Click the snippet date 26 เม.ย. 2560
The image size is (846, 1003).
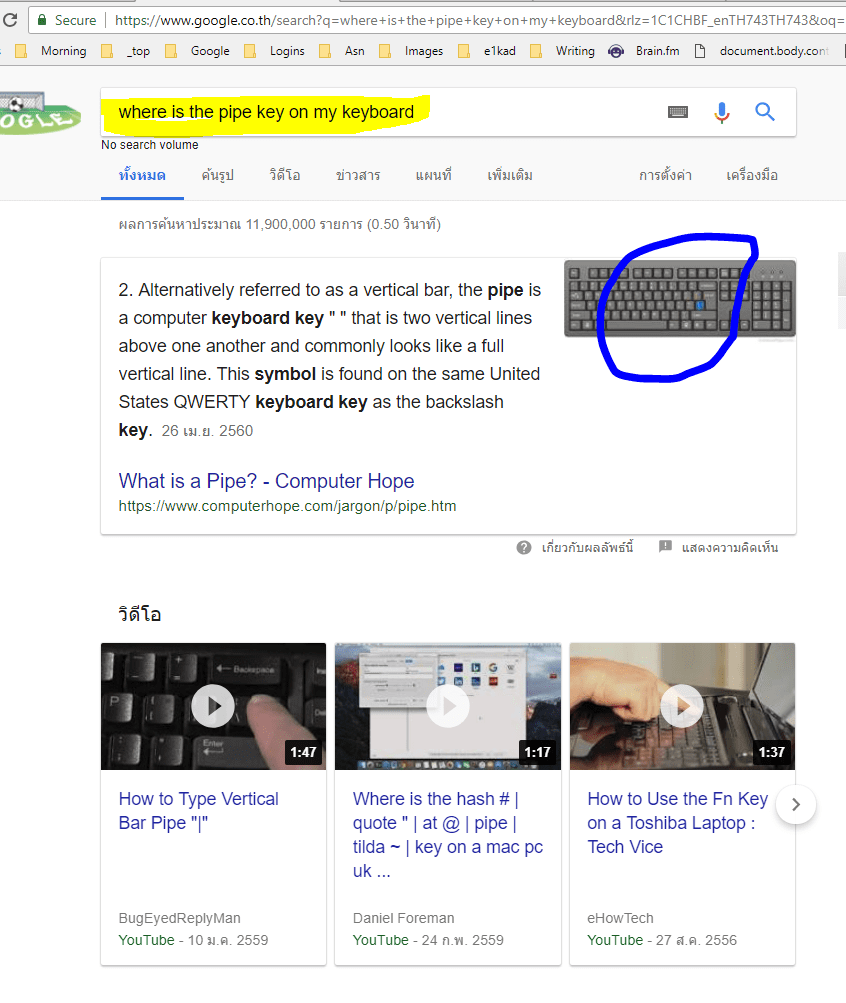(207, 431)
